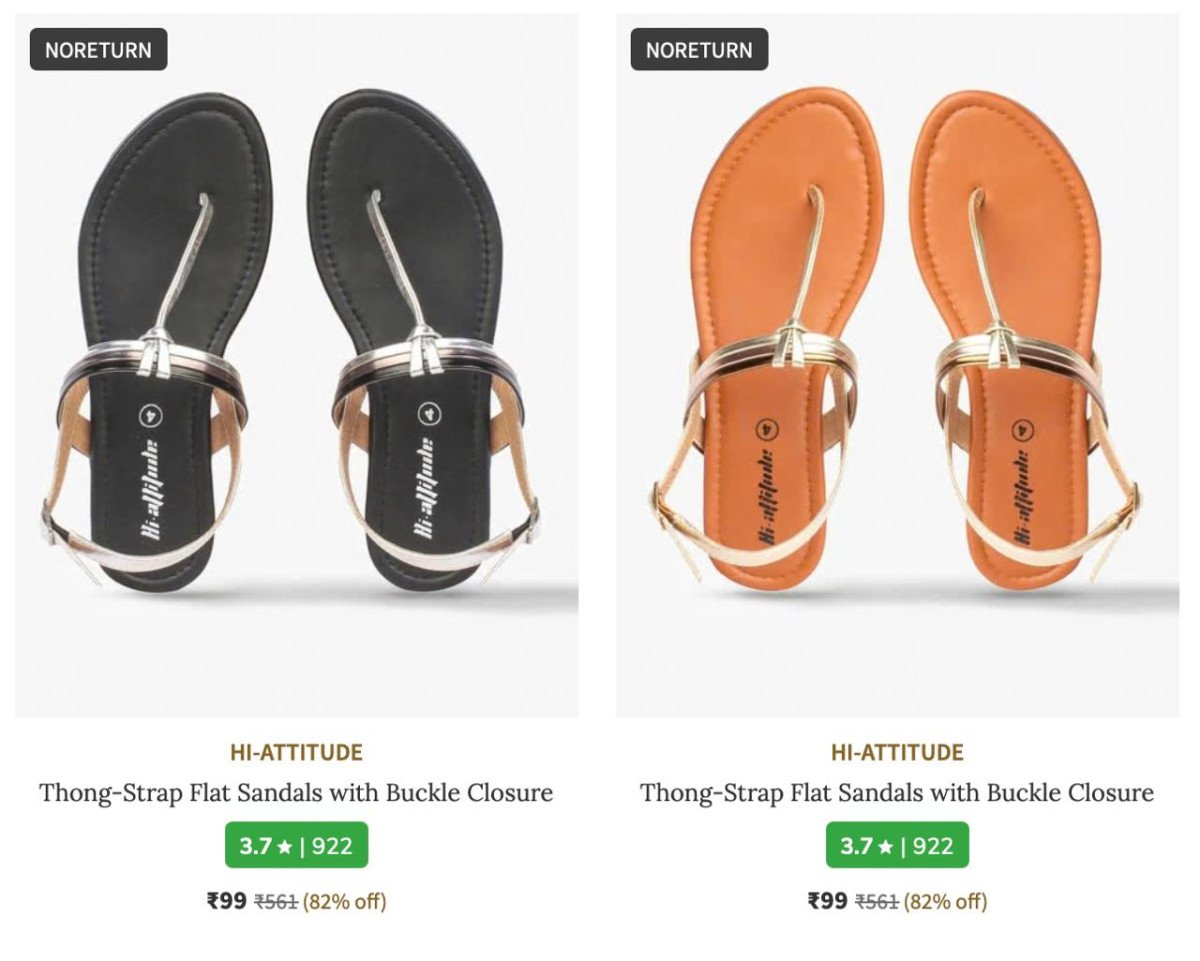This screenshot has width=1200, height=961.
Task: Select the black sandals' Thong-Strap Flat Sandals title
Action: (296, 793)
